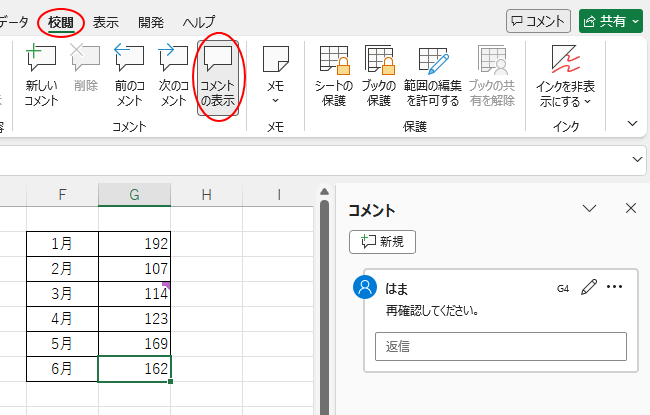Screen dimensions: 650x415
Task: Select column H header
Action: (x=206, y=194)
